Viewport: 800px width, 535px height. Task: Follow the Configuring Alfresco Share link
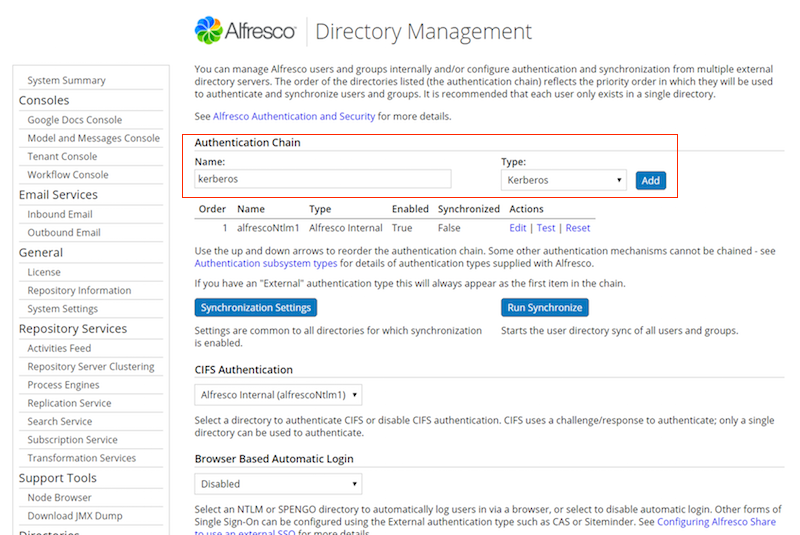tap(716, 522)
